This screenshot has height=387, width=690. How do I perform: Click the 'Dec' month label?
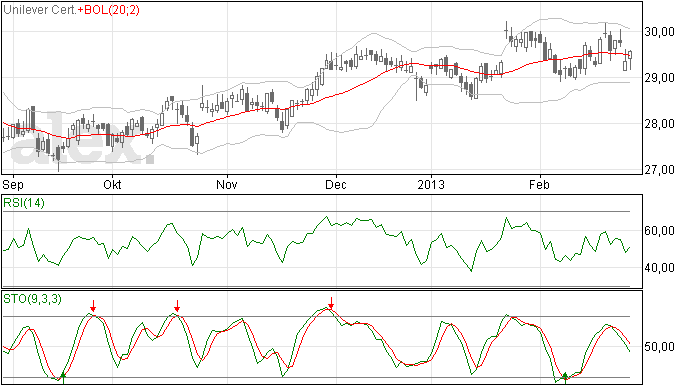[336, 184]
